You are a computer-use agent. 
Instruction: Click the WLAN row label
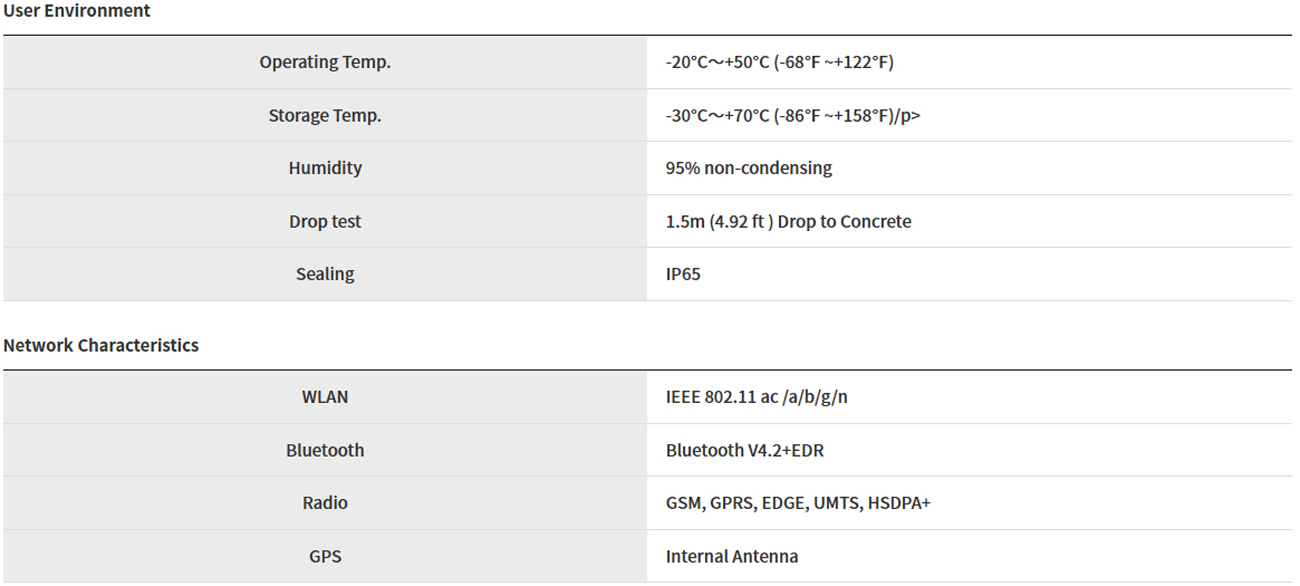[325, 397]
